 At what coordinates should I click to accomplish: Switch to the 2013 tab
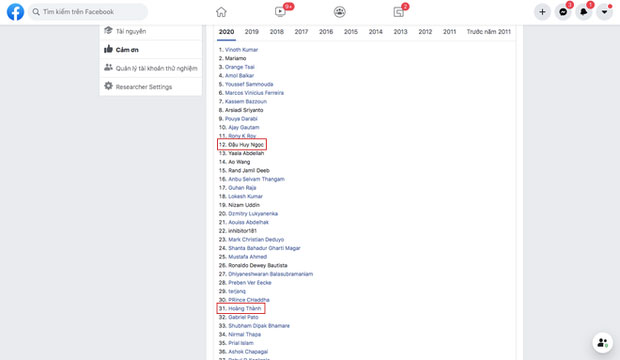pos(400,32)
